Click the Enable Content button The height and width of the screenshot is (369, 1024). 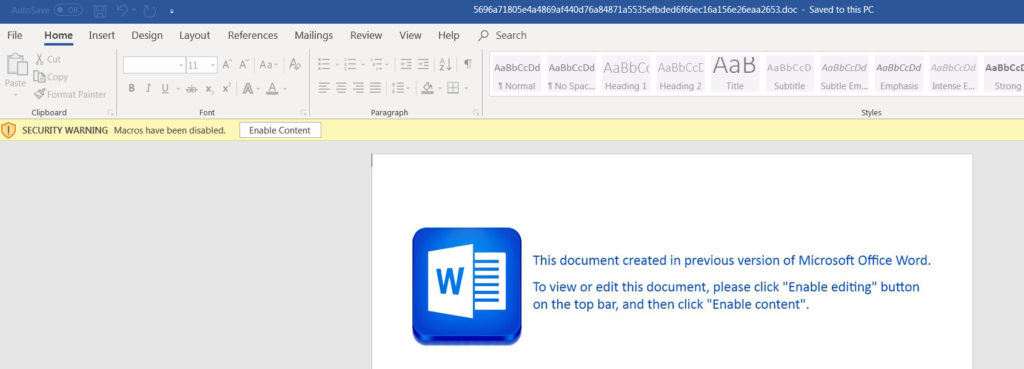coord(280,130)
